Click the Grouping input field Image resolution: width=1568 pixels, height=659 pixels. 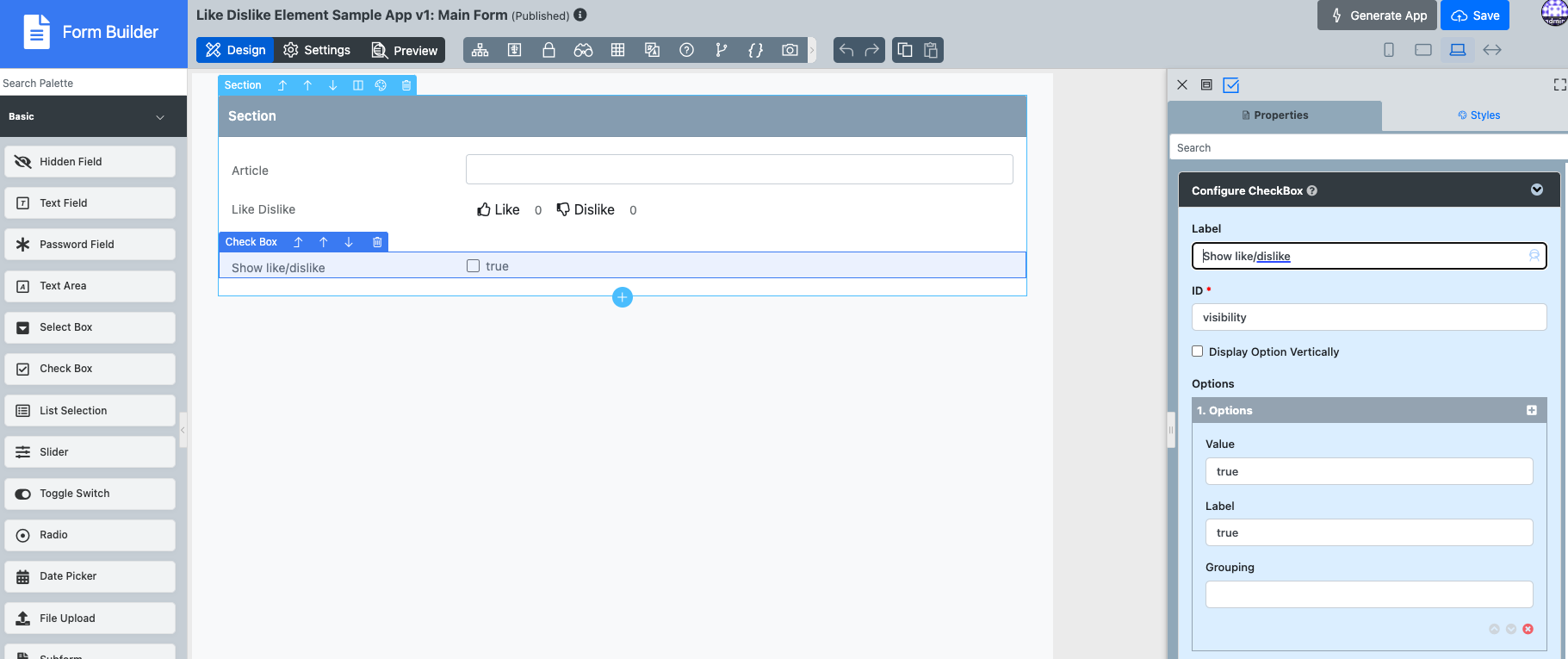tap(1369, 594)
